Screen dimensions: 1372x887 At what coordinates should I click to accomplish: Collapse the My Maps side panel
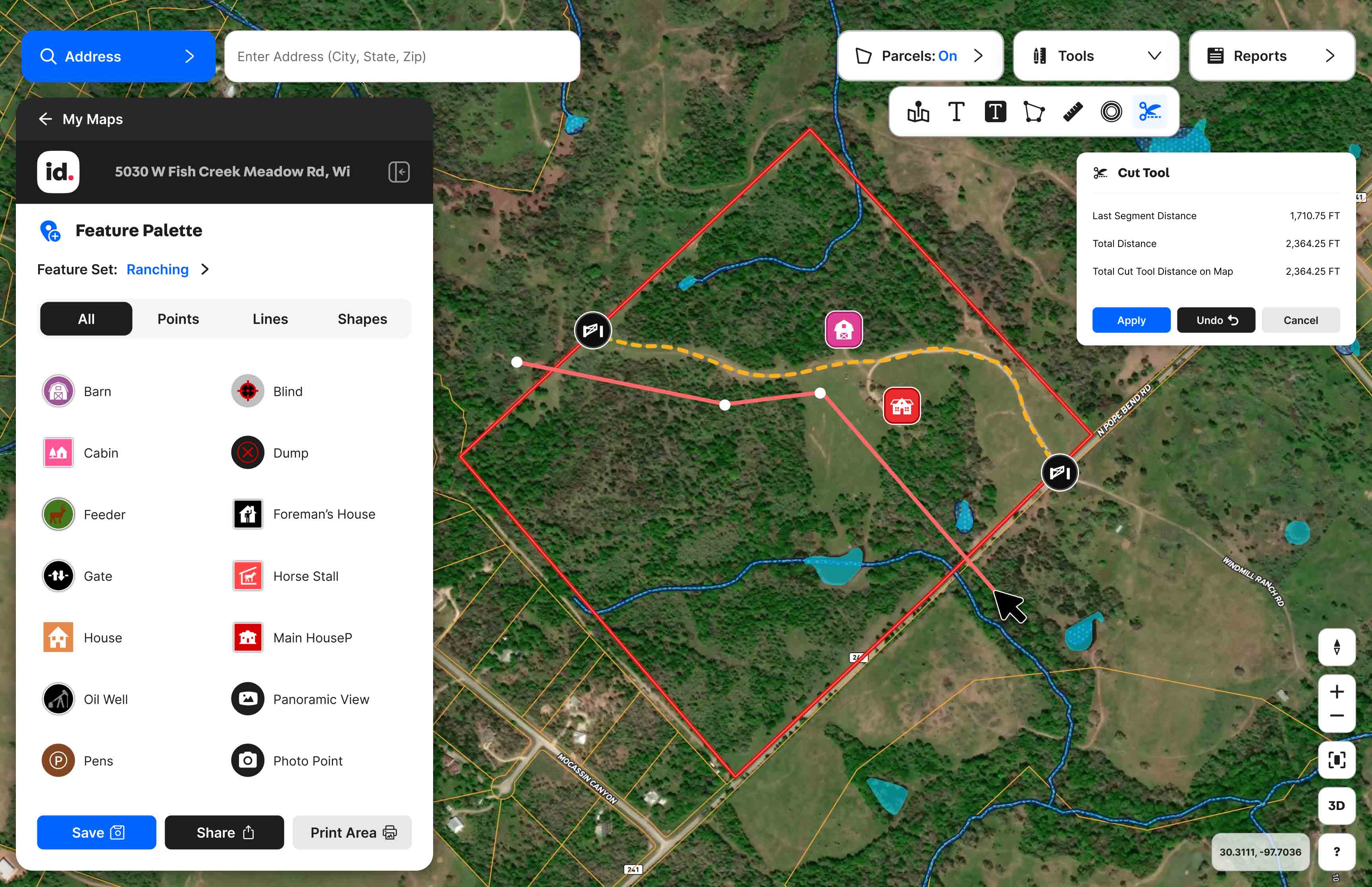(399, 171)
